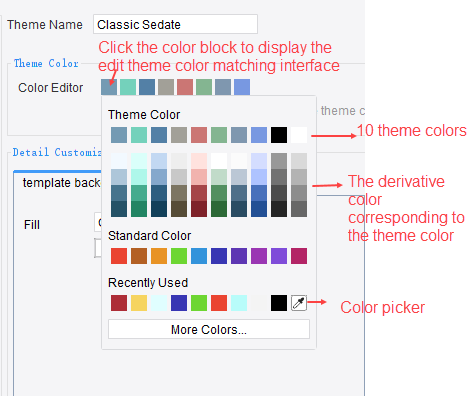Choose the pale mint derivative swatch
The image size is (473, 396).
point(139,161)
